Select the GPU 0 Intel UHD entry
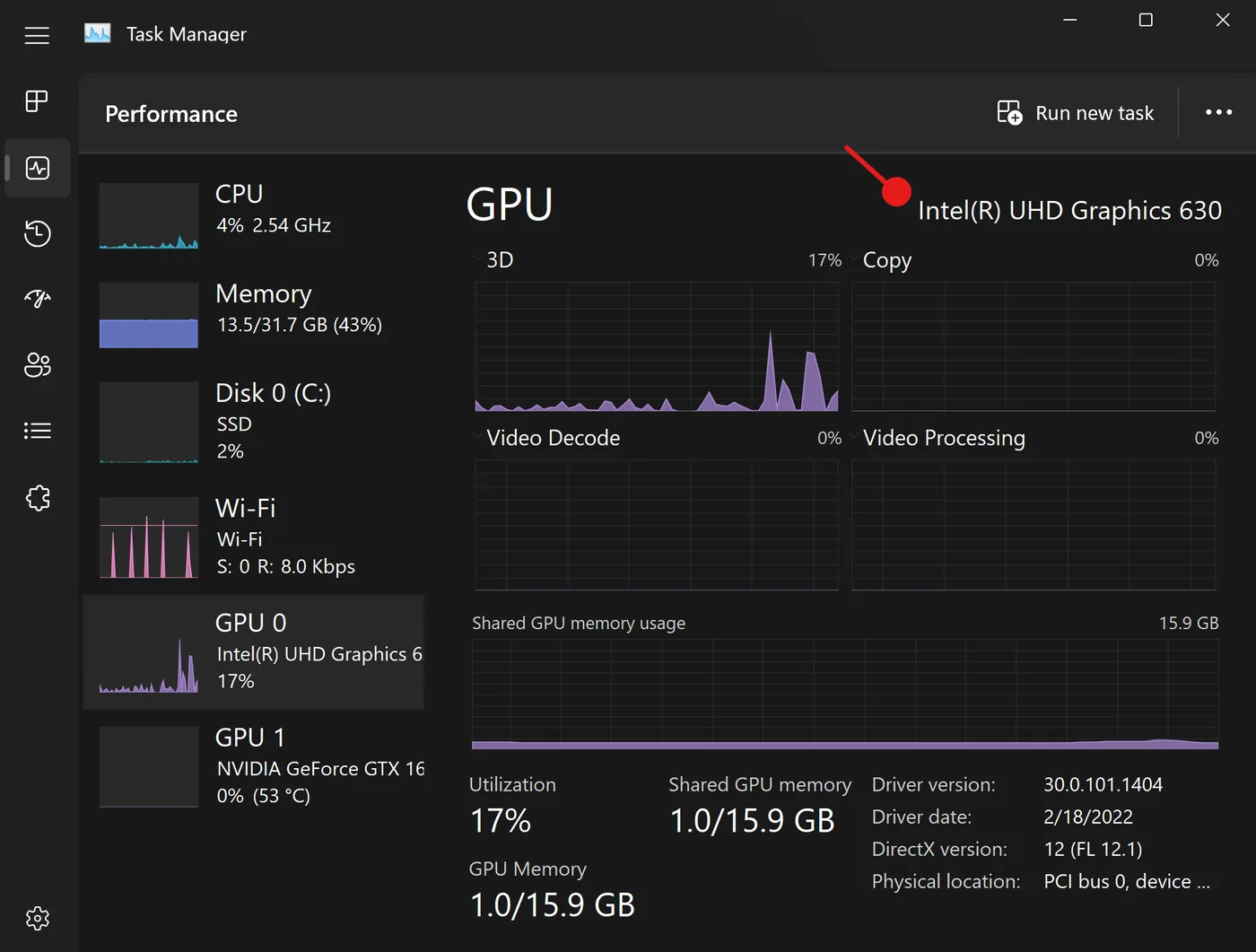 coord(254,652)
